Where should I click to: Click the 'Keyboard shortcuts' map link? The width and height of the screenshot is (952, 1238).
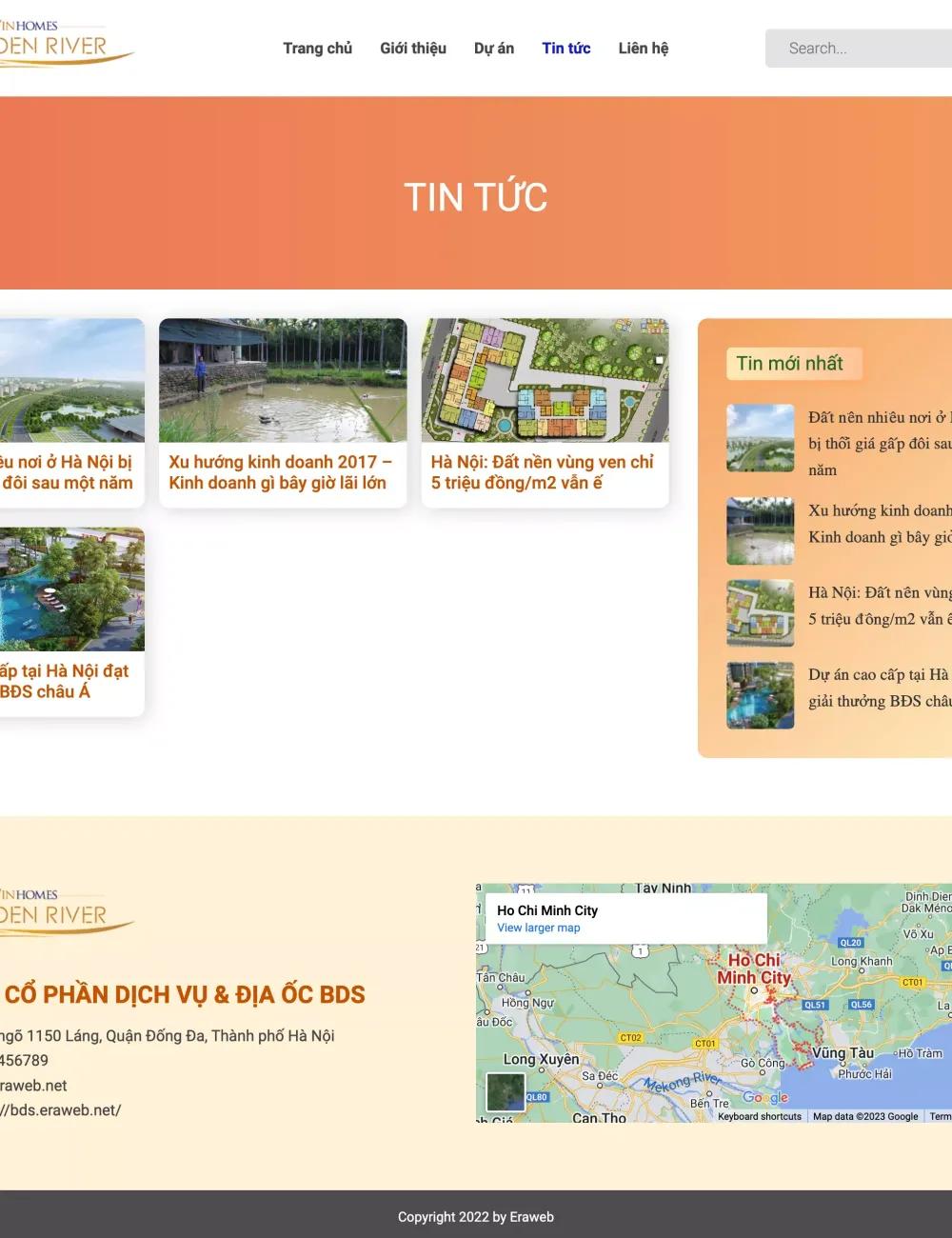pyautogui.click(x=760, y=1114)
